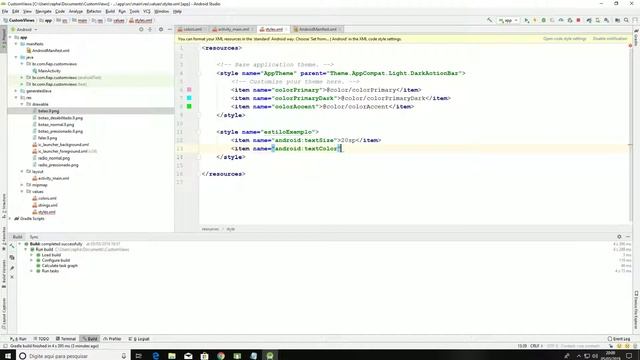
Task: Open the app run configuration dropdown
Action: pyautogui.click(x=508, y=20)
